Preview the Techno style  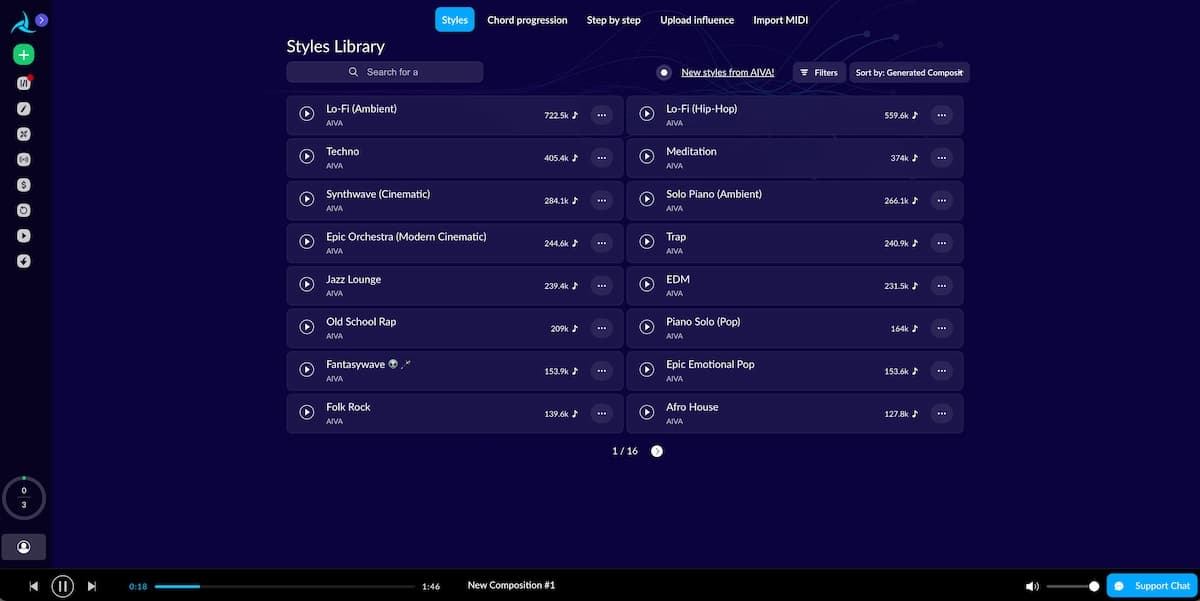(x=307, y=158)
